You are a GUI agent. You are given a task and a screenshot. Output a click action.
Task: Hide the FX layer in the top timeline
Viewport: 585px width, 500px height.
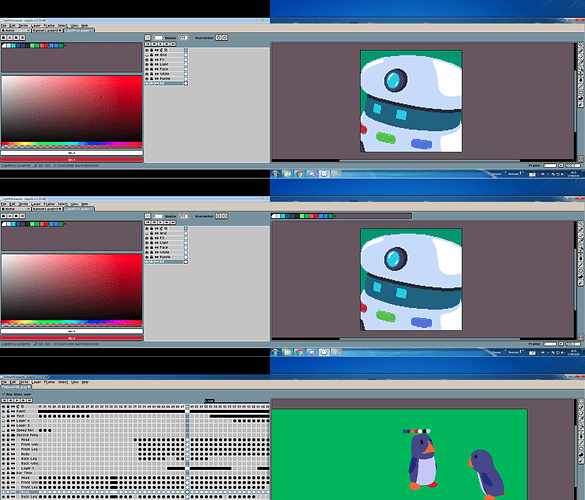click(x=147, y=59)
